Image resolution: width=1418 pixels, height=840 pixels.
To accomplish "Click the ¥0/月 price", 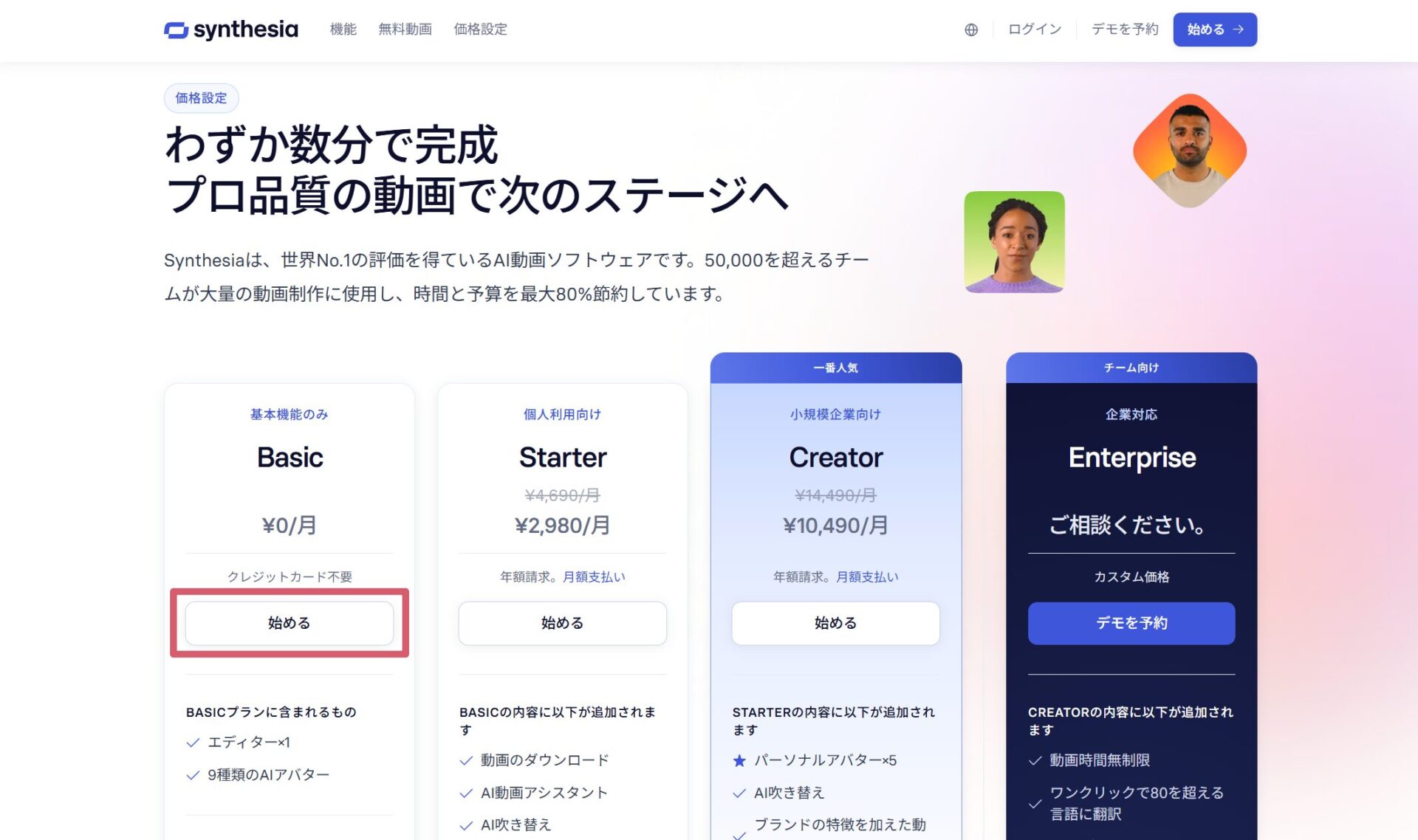I will pyautogui.click(x=290, y=526).
